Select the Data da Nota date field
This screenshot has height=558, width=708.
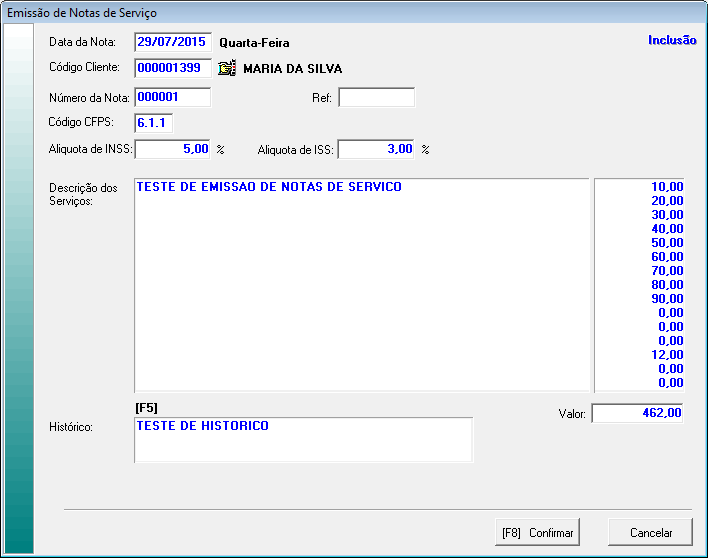(x=172, y=43)
